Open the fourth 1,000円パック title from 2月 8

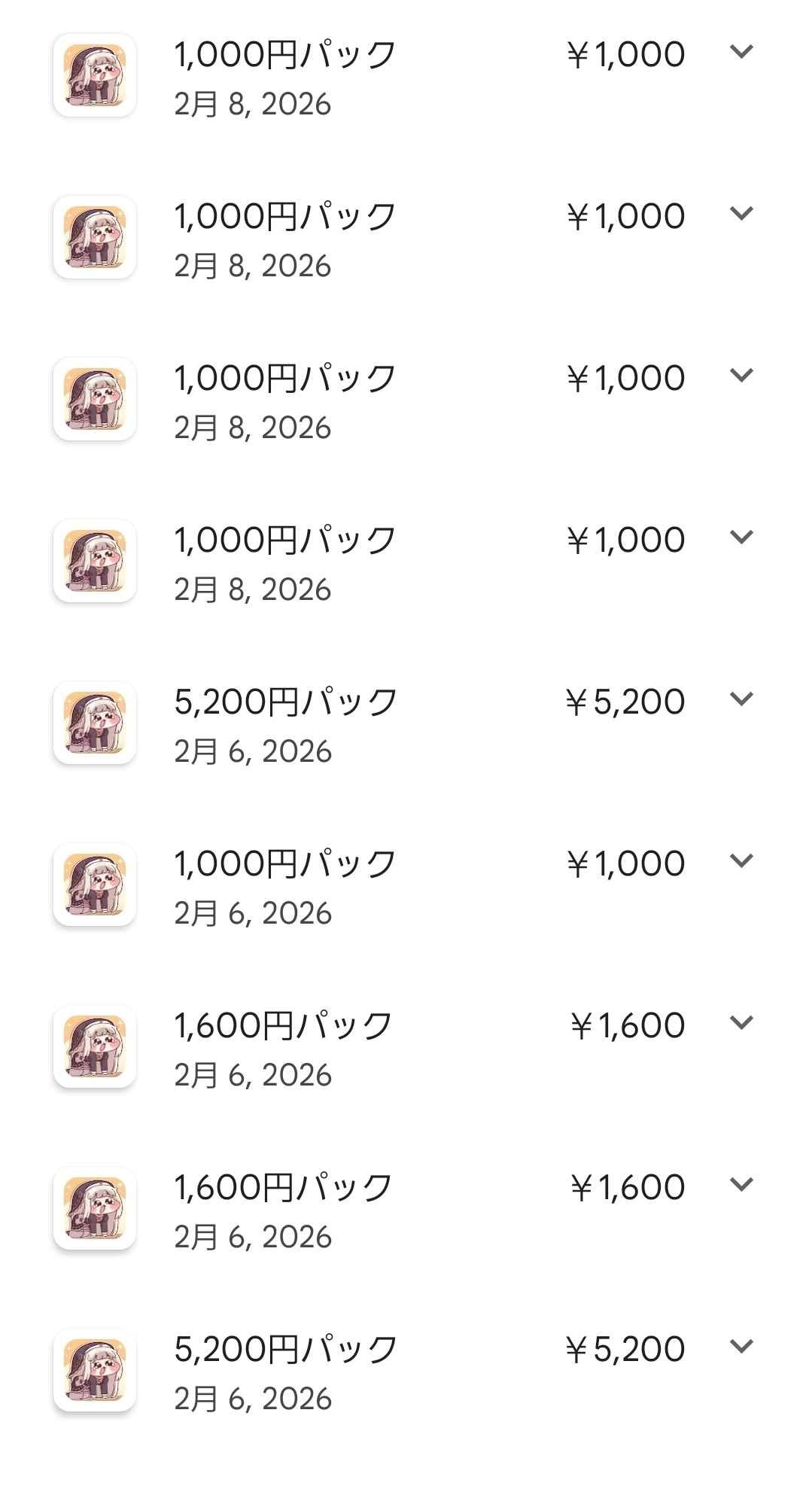pyautogui.click(x=285, y=540)
